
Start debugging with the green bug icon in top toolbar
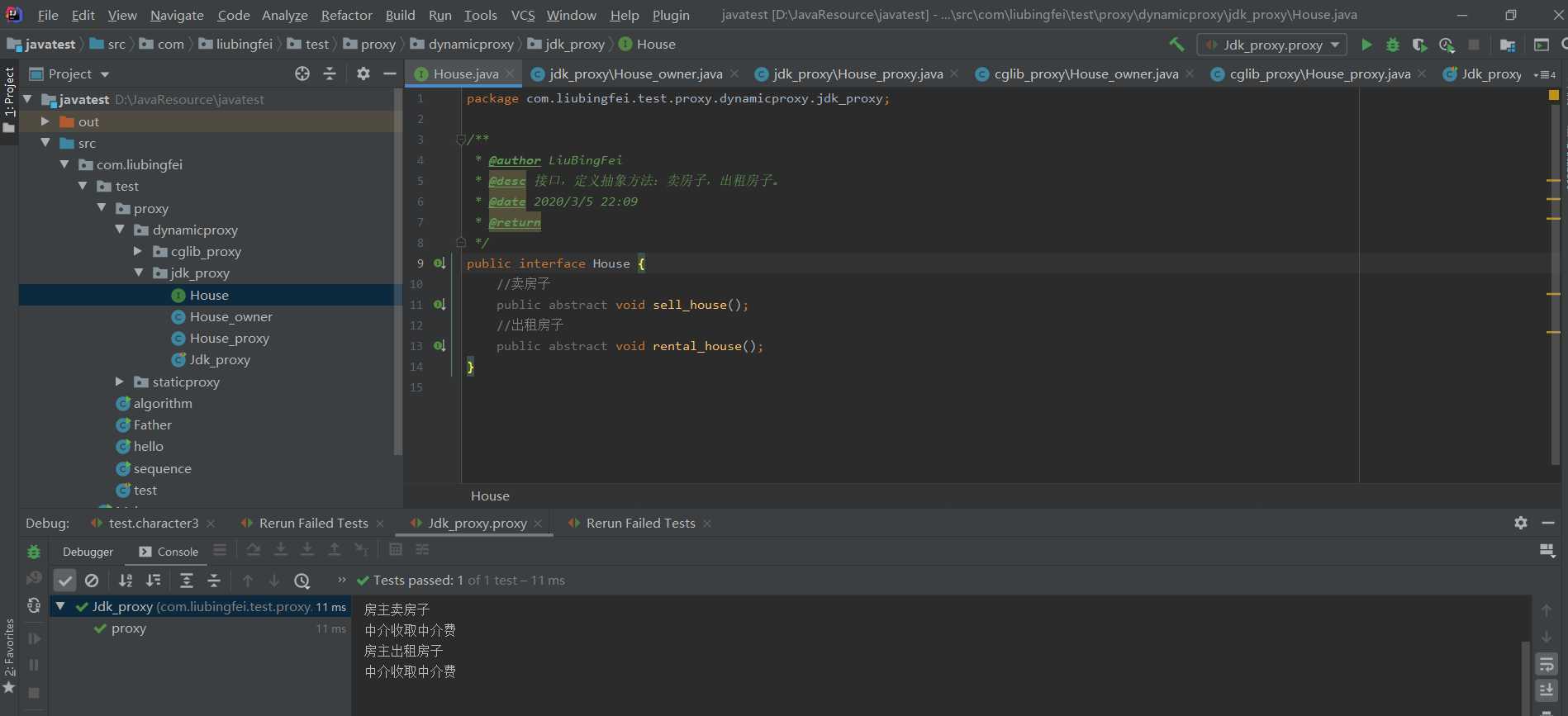(1393, 45)
